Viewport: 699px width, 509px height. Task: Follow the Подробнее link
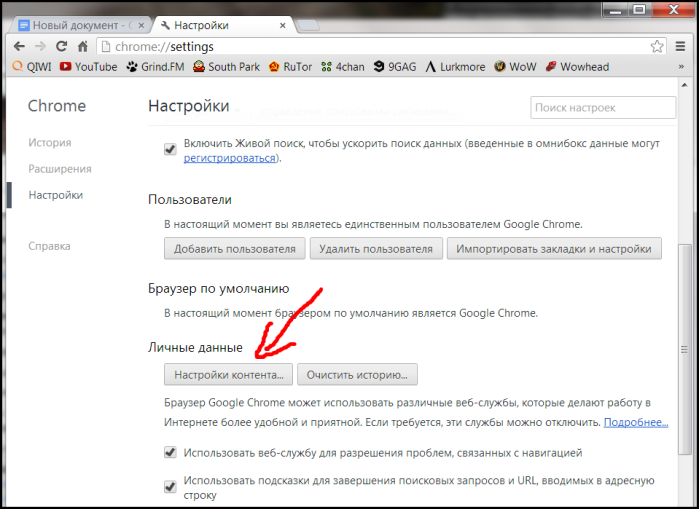click(636, 422)
